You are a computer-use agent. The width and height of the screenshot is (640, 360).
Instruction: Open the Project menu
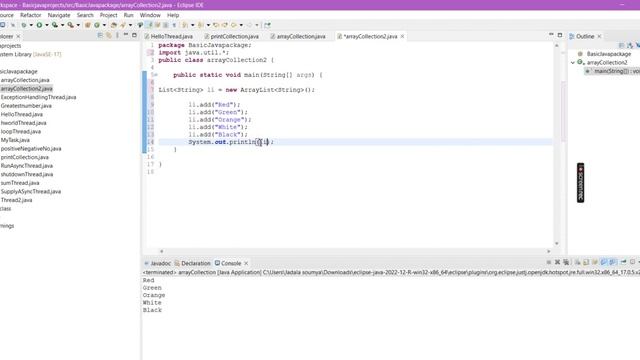[x=108, y=15]
